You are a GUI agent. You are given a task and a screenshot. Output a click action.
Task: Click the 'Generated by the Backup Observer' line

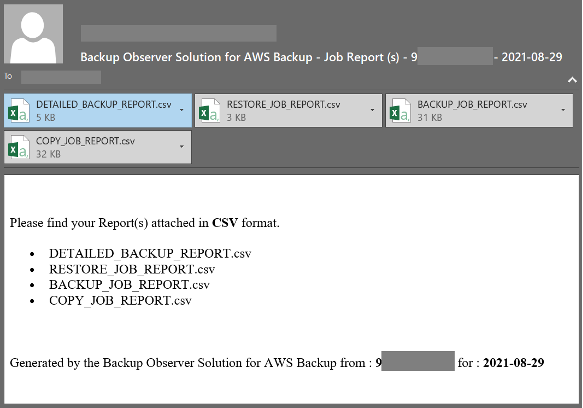pos(277,362)
